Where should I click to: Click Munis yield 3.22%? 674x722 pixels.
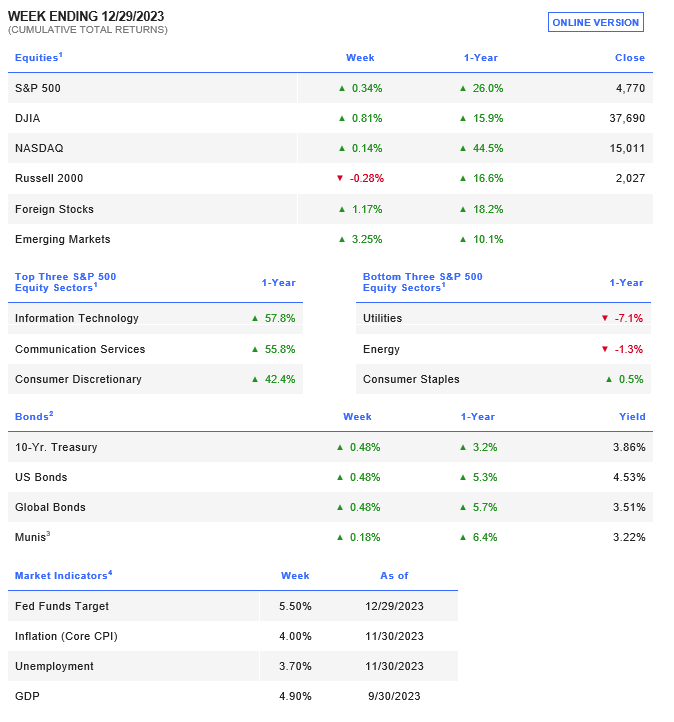[629, 537]
